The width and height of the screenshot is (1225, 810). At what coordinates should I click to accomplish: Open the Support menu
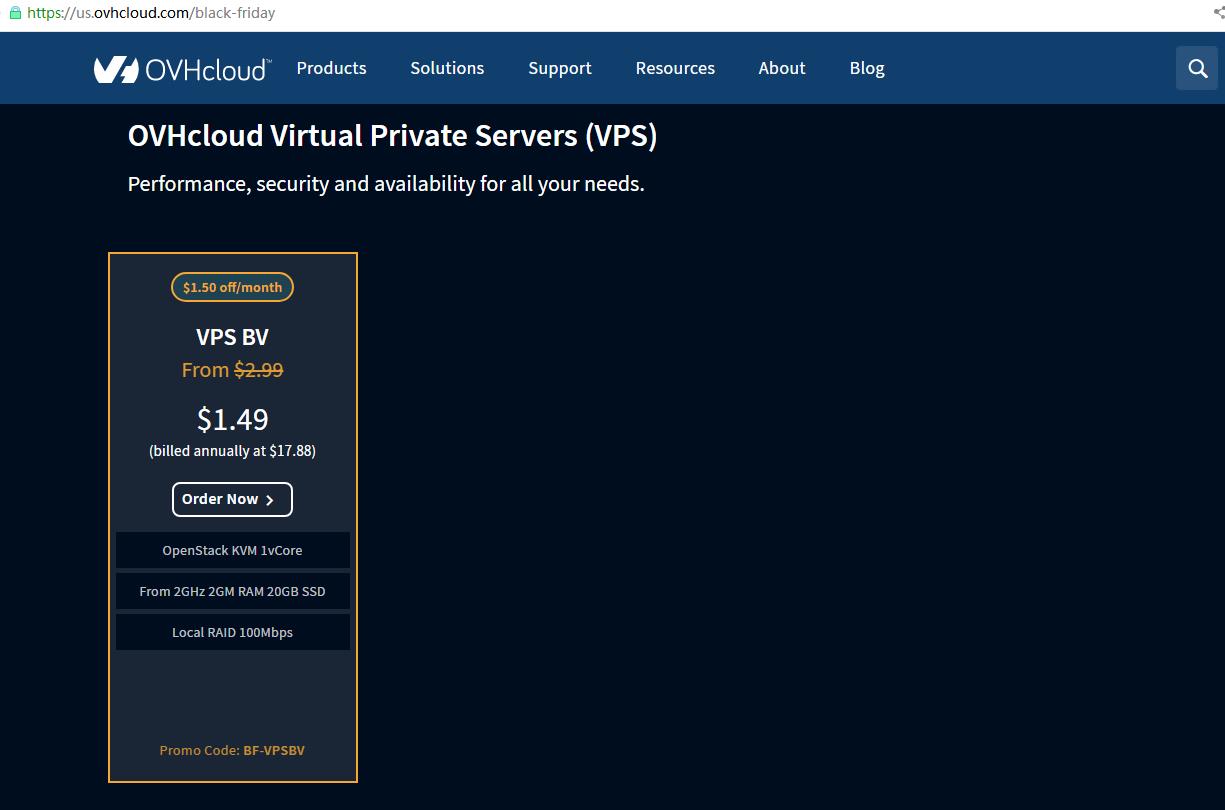560,68
